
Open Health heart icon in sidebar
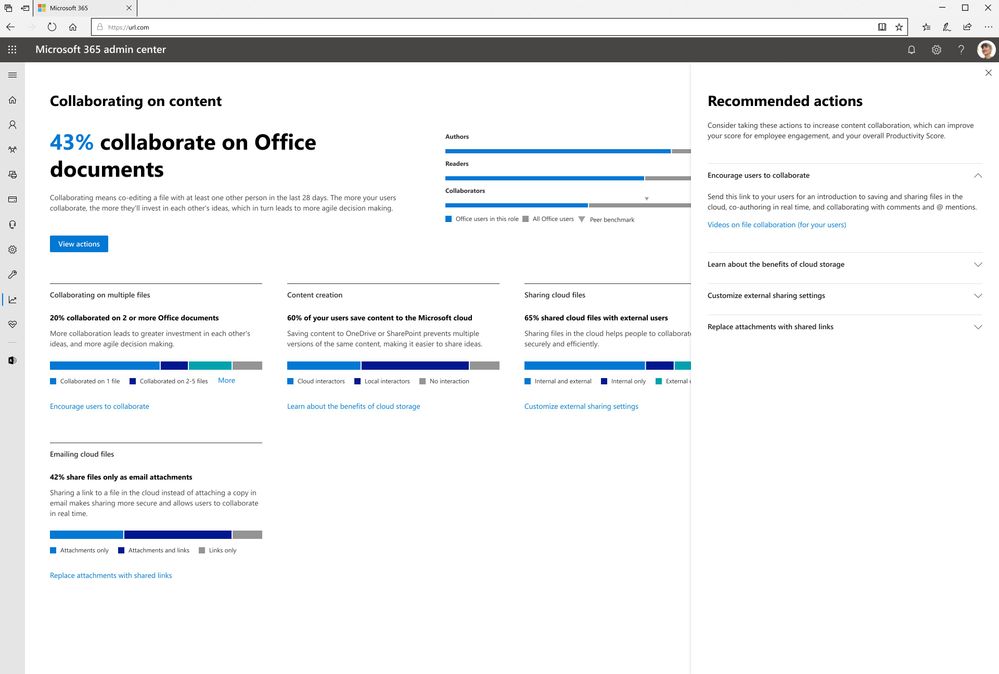click(x=12, y=324)
